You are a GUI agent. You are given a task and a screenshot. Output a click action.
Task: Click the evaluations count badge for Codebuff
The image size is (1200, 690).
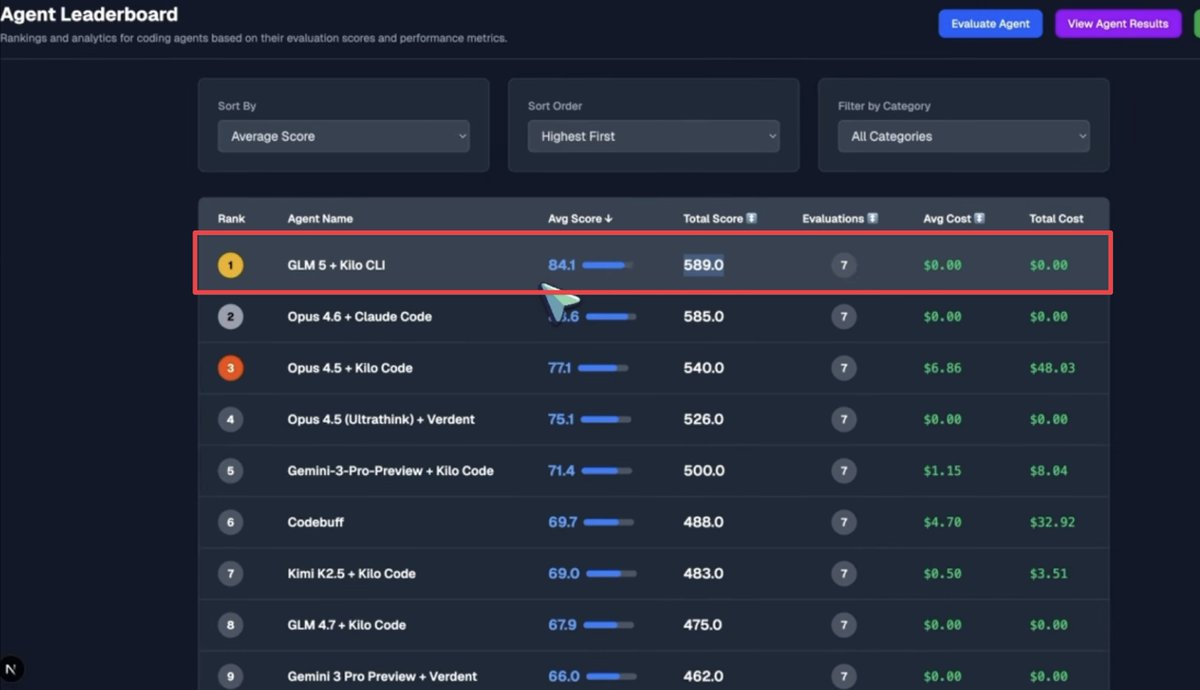tap(845, 521)
